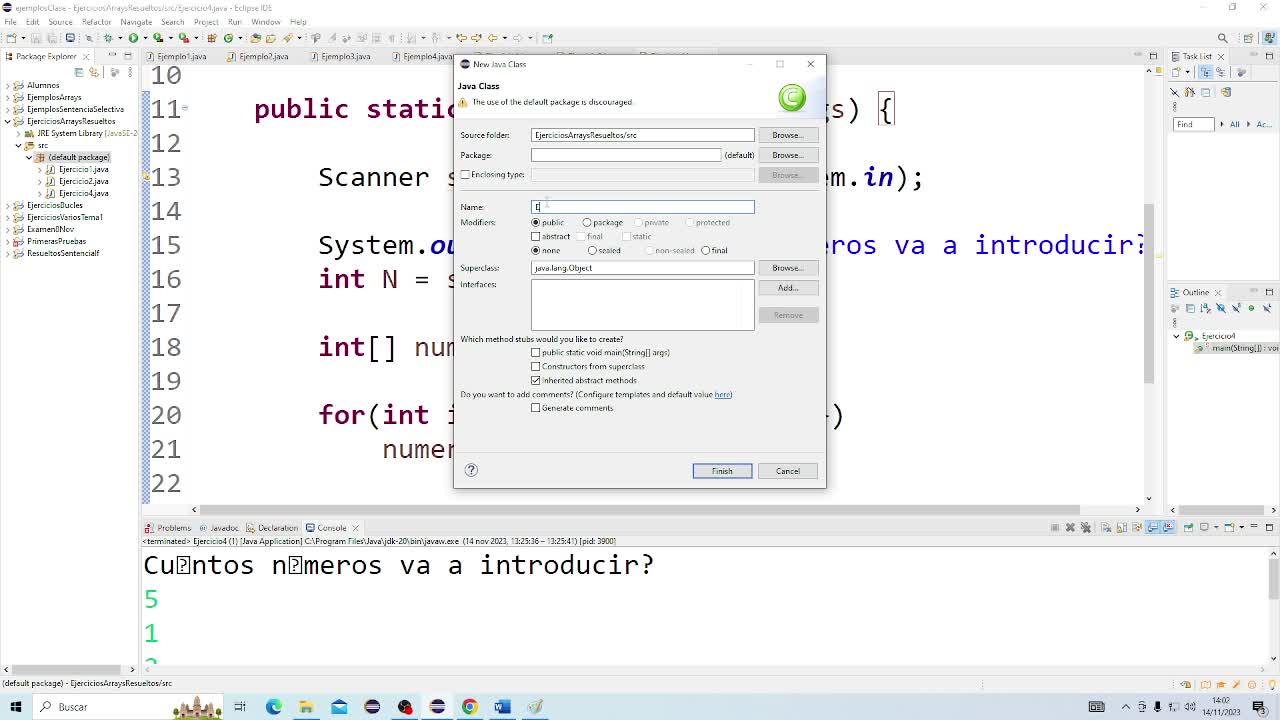Click Sort alphabetically icon in Outline panel
Image resolution: width=1280 pixels, height=720 pixels.
(1206, 308)
